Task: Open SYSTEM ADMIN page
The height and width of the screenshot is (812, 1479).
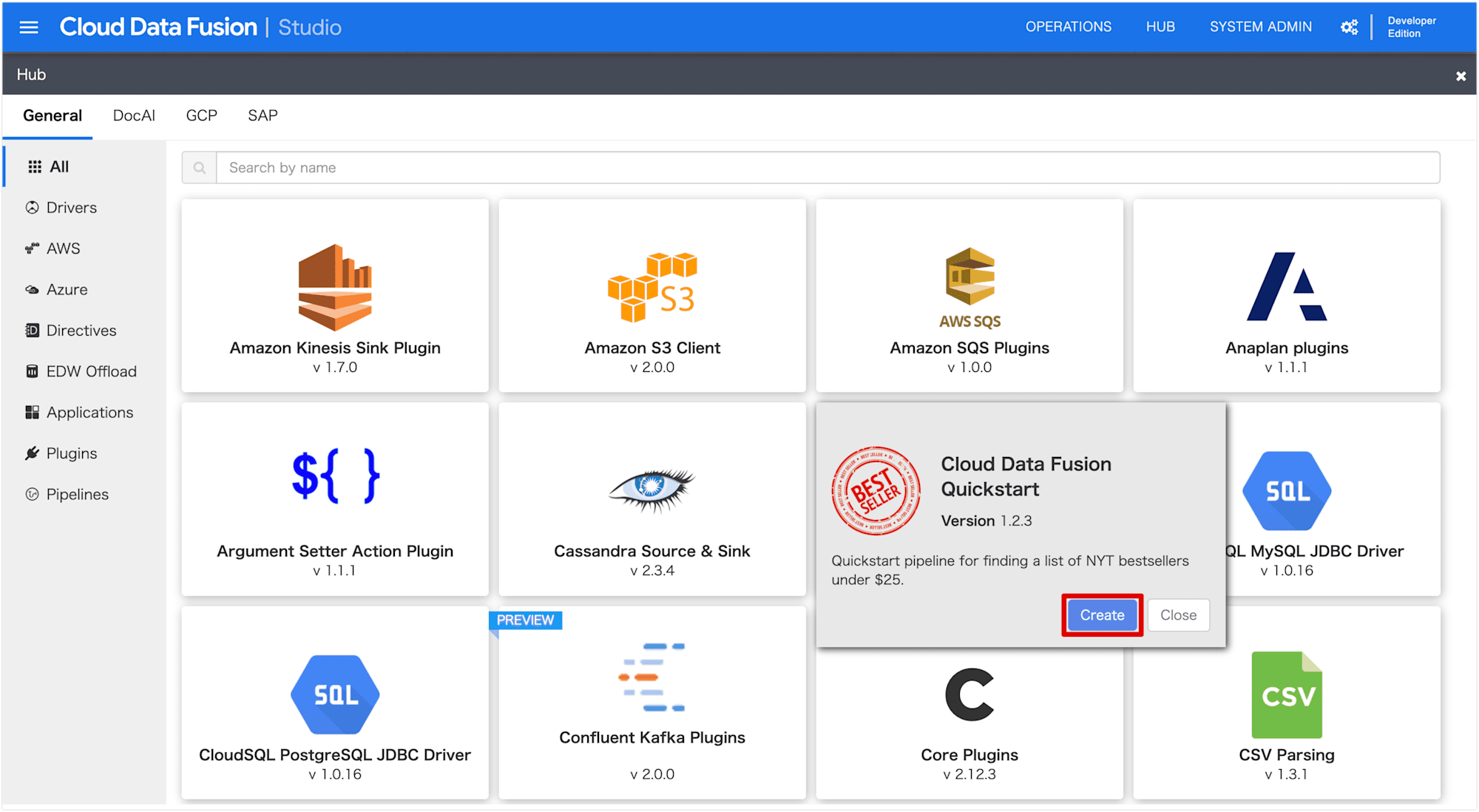Action: [1260, 27]
